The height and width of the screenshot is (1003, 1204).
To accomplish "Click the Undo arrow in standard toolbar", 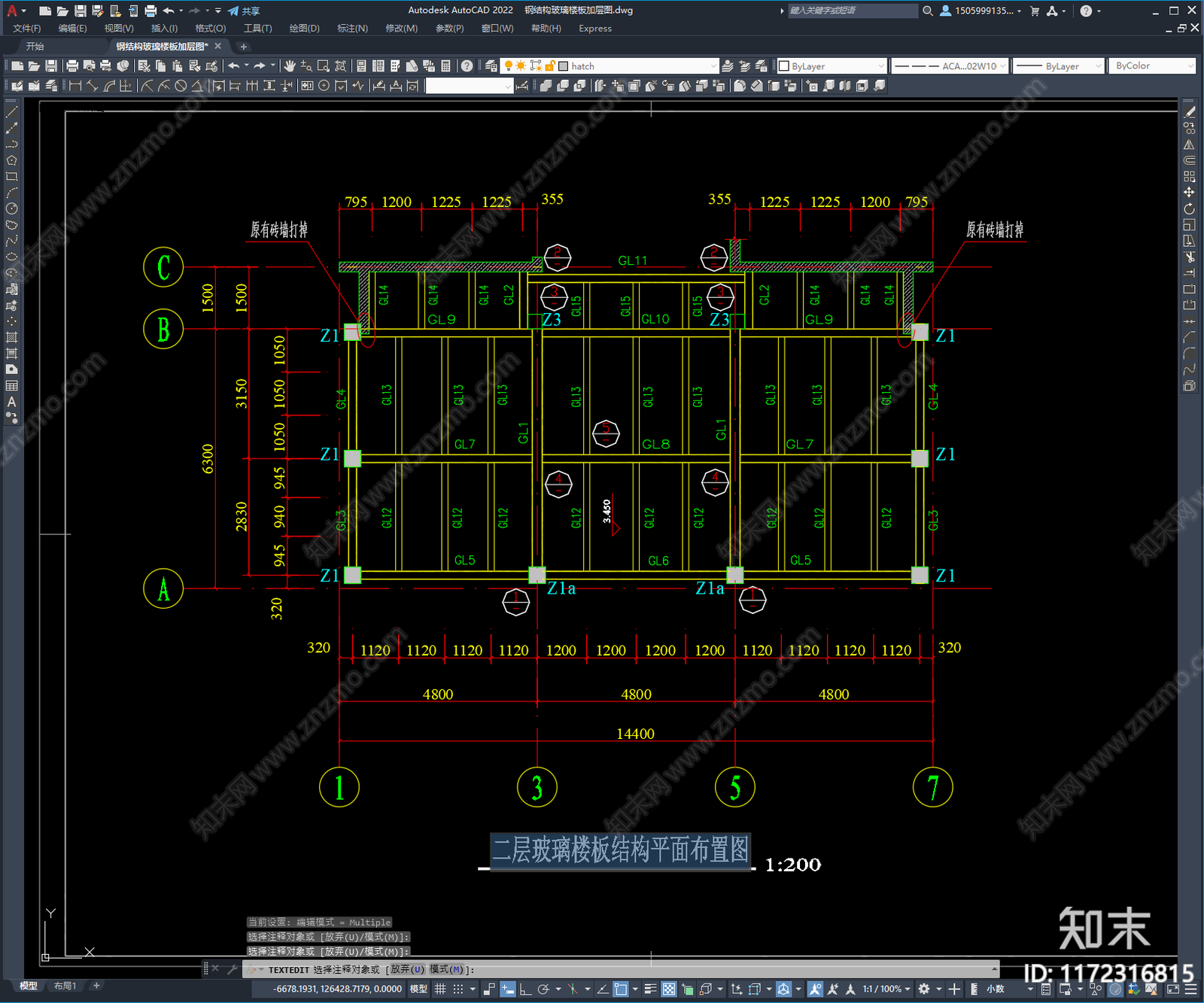I will click(x=234, y=66).
